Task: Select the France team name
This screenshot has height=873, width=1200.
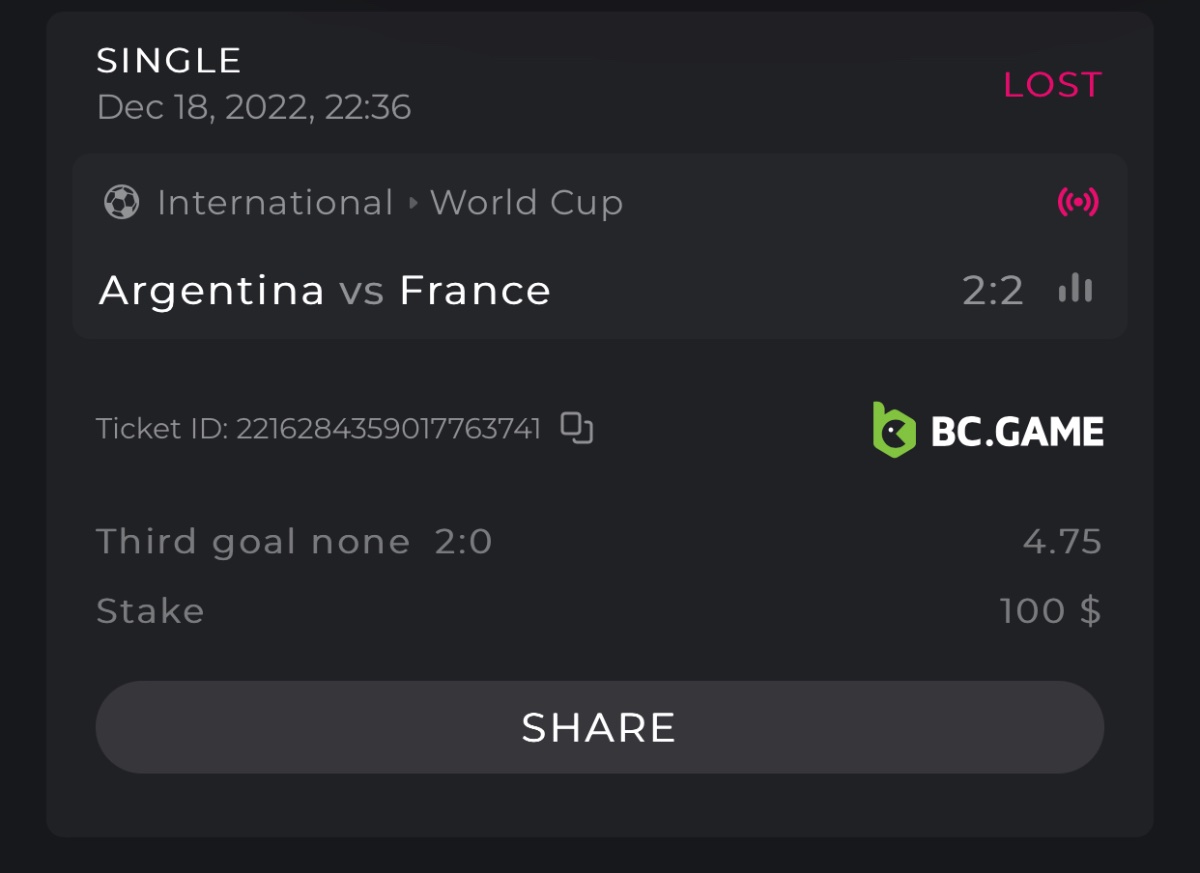Action: pyautogui.click(x=475, y=291)
